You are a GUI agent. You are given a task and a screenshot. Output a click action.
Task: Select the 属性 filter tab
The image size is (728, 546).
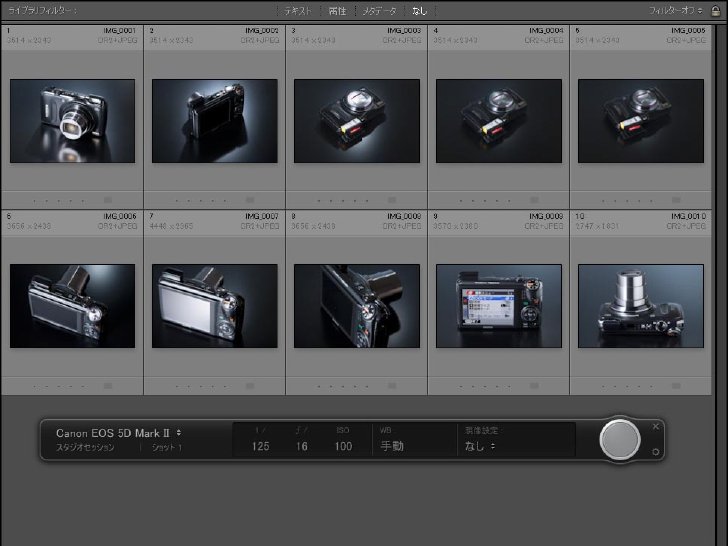point(338,11)
